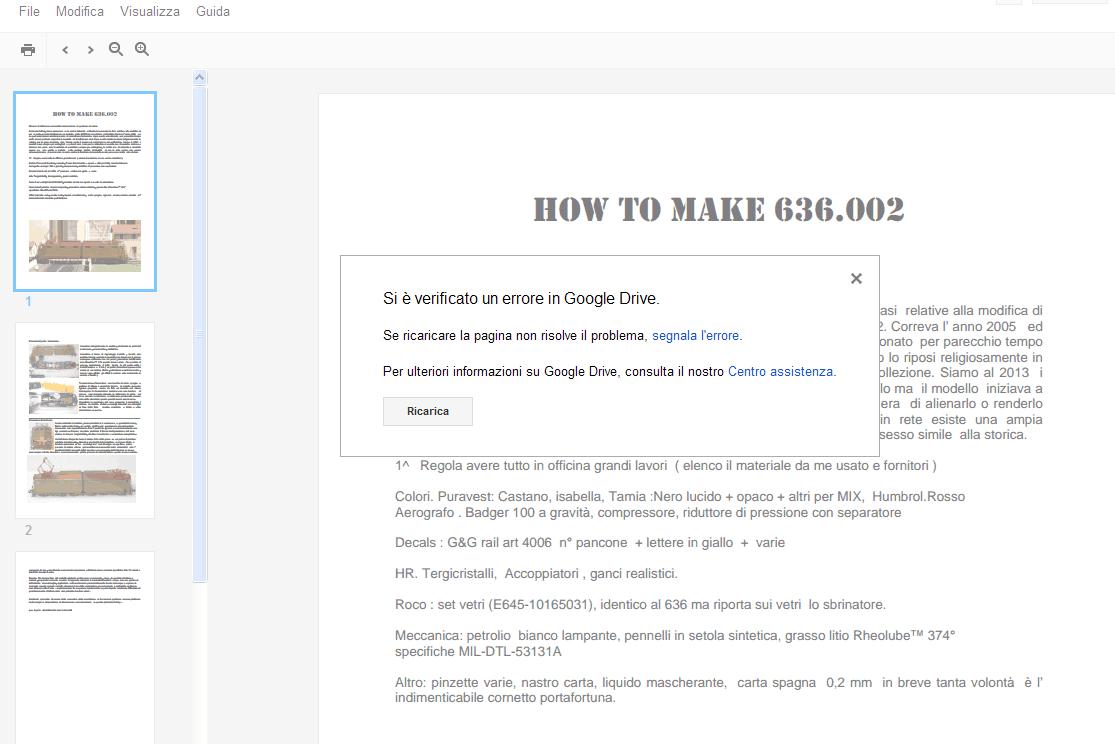The height and width of the screenshot is (744, 1115).
Task: Click the thumbnail panel scrollbar thumb
Action: pos(200,334)
